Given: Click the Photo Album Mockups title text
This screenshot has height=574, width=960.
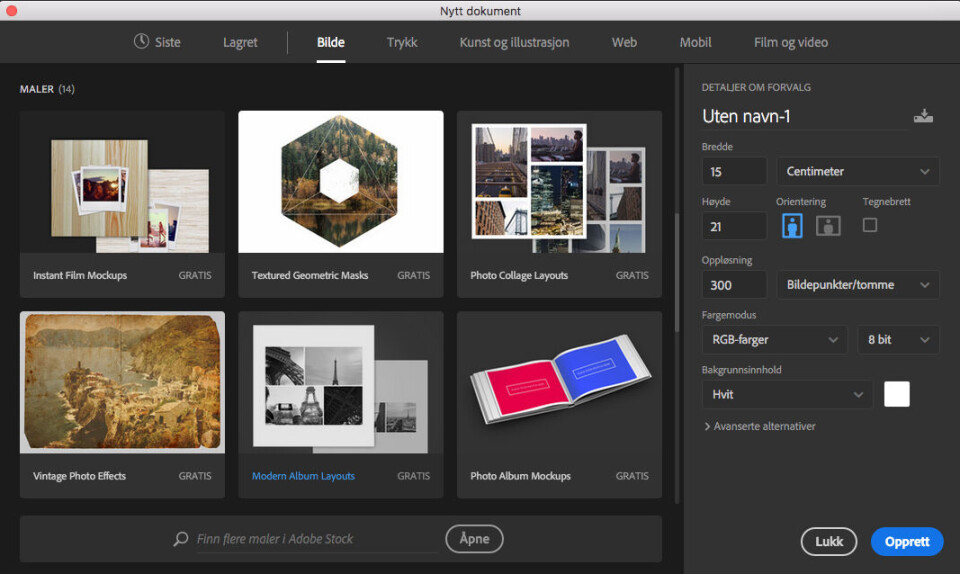Looking at the screenshot, I should coord(520,475).
